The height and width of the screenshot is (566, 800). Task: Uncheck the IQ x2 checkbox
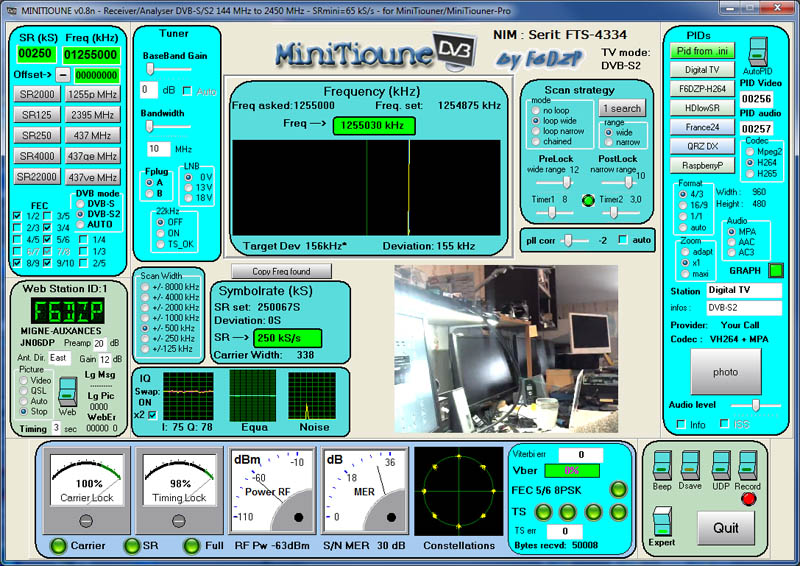pyautogui.click(x=152, y=415)
